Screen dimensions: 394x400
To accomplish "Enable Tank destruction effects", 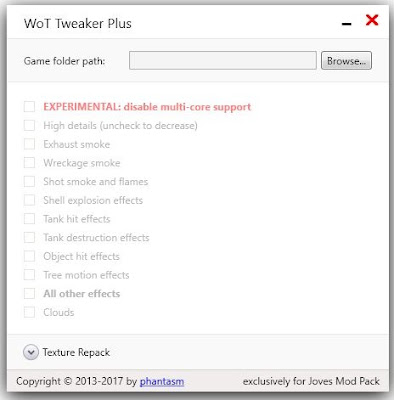I will click(29, 237).
